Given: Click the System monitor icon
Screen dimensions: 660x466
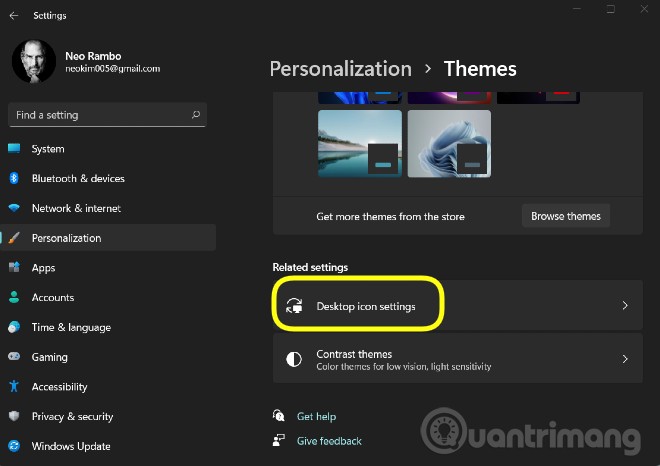Looking at the screenshot, I should 14,149.
